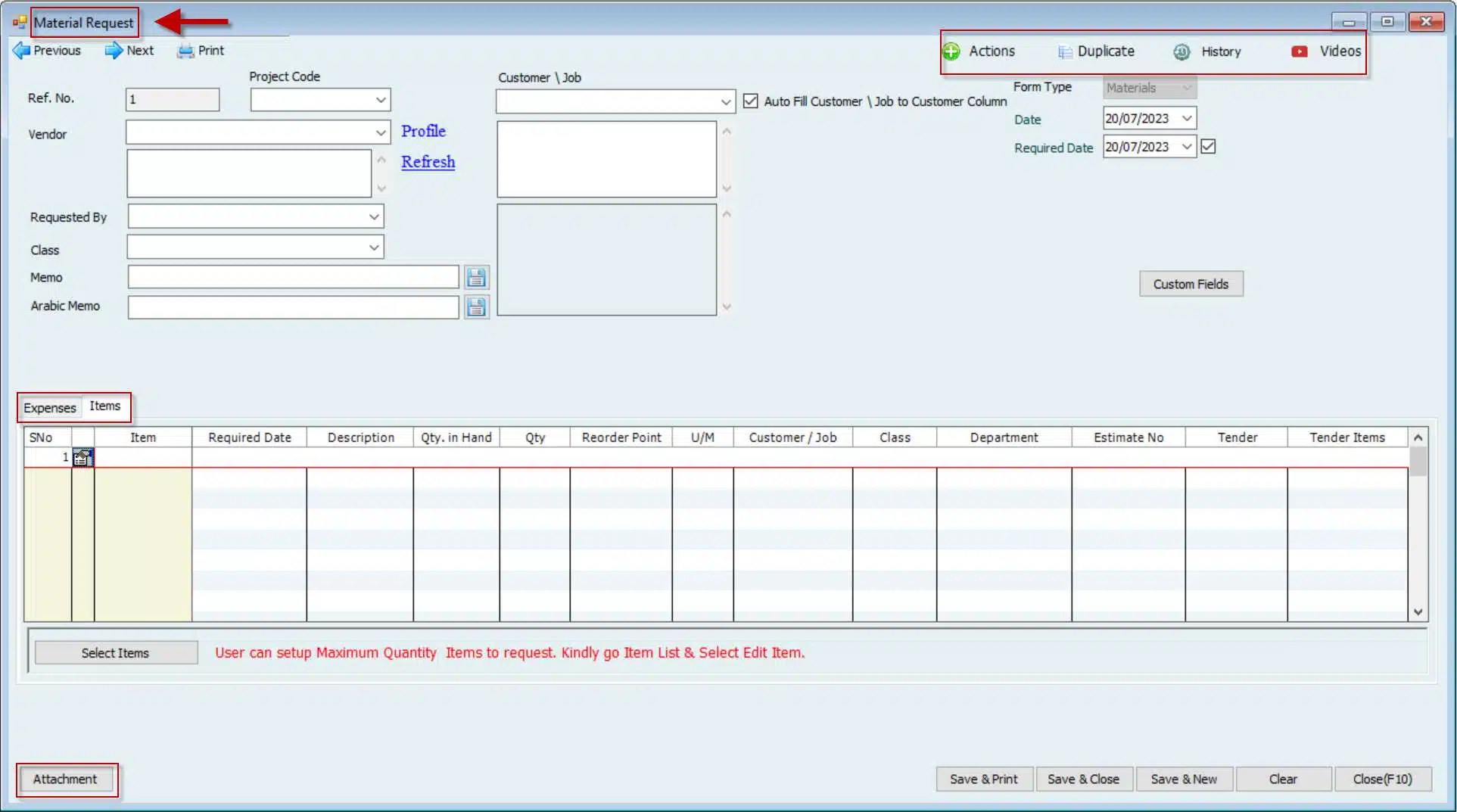Click the Ref. No. input field

[x=173, y=100]
